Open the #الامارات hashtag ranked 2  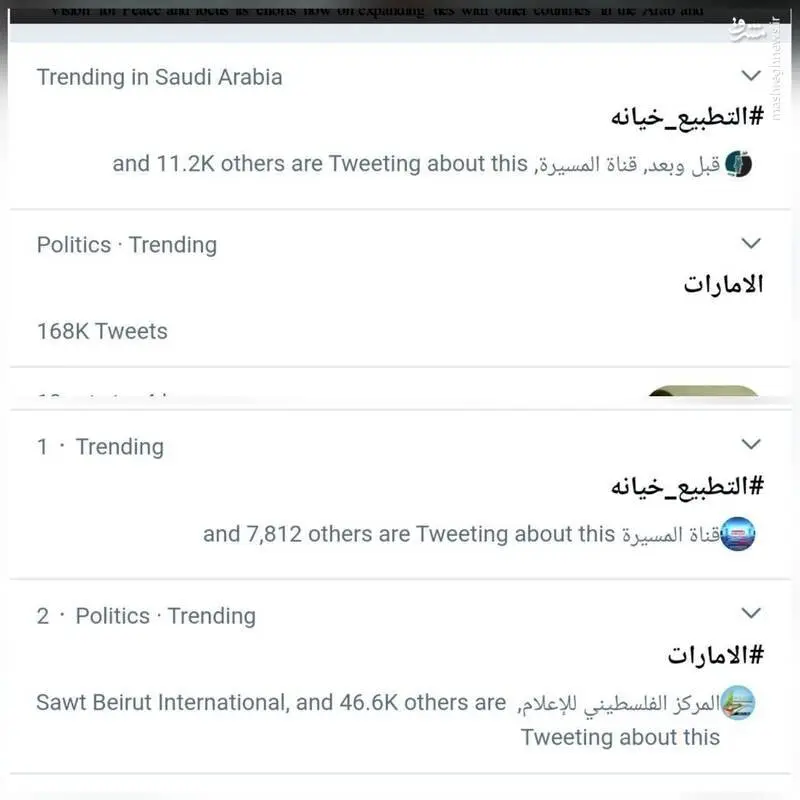tap(715, 655)
